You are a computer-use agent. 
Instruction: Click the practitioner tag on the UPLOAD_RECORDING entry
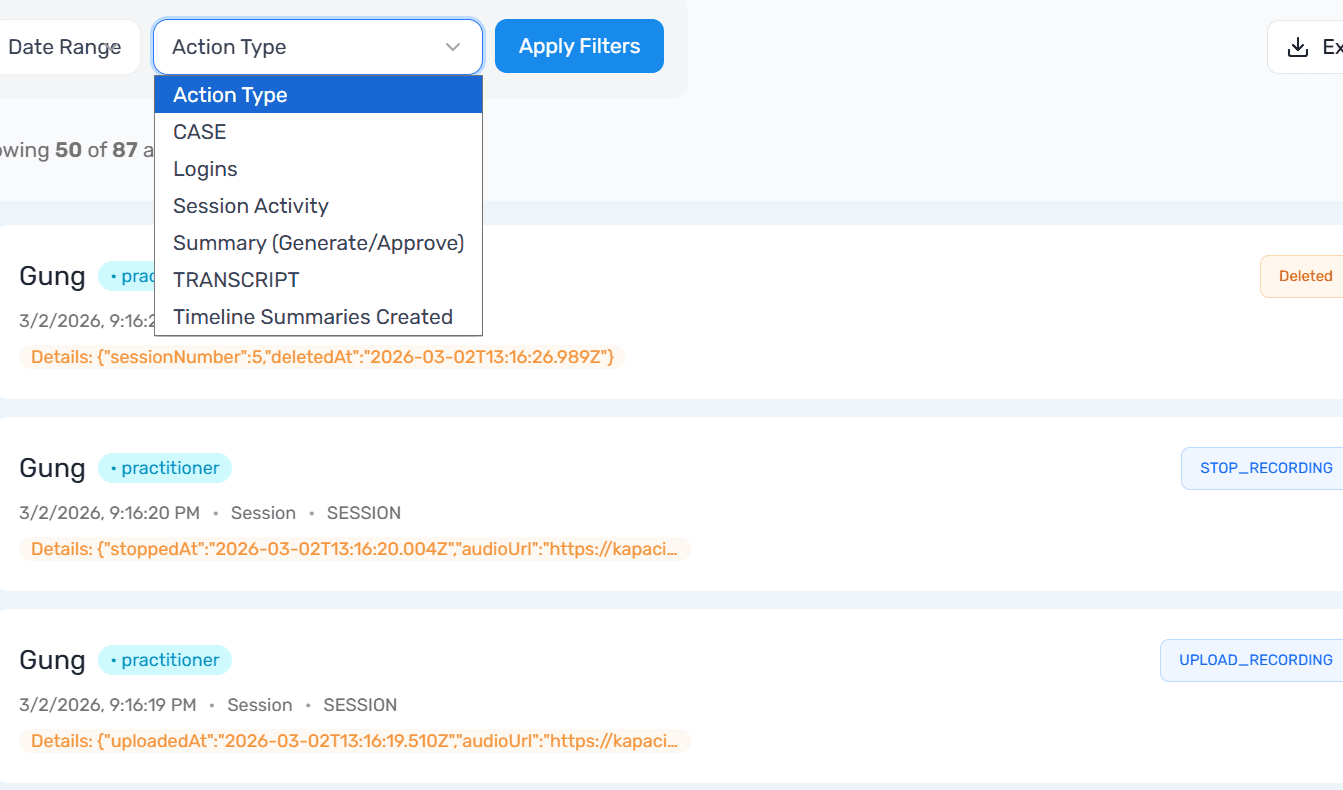[165, 660]
